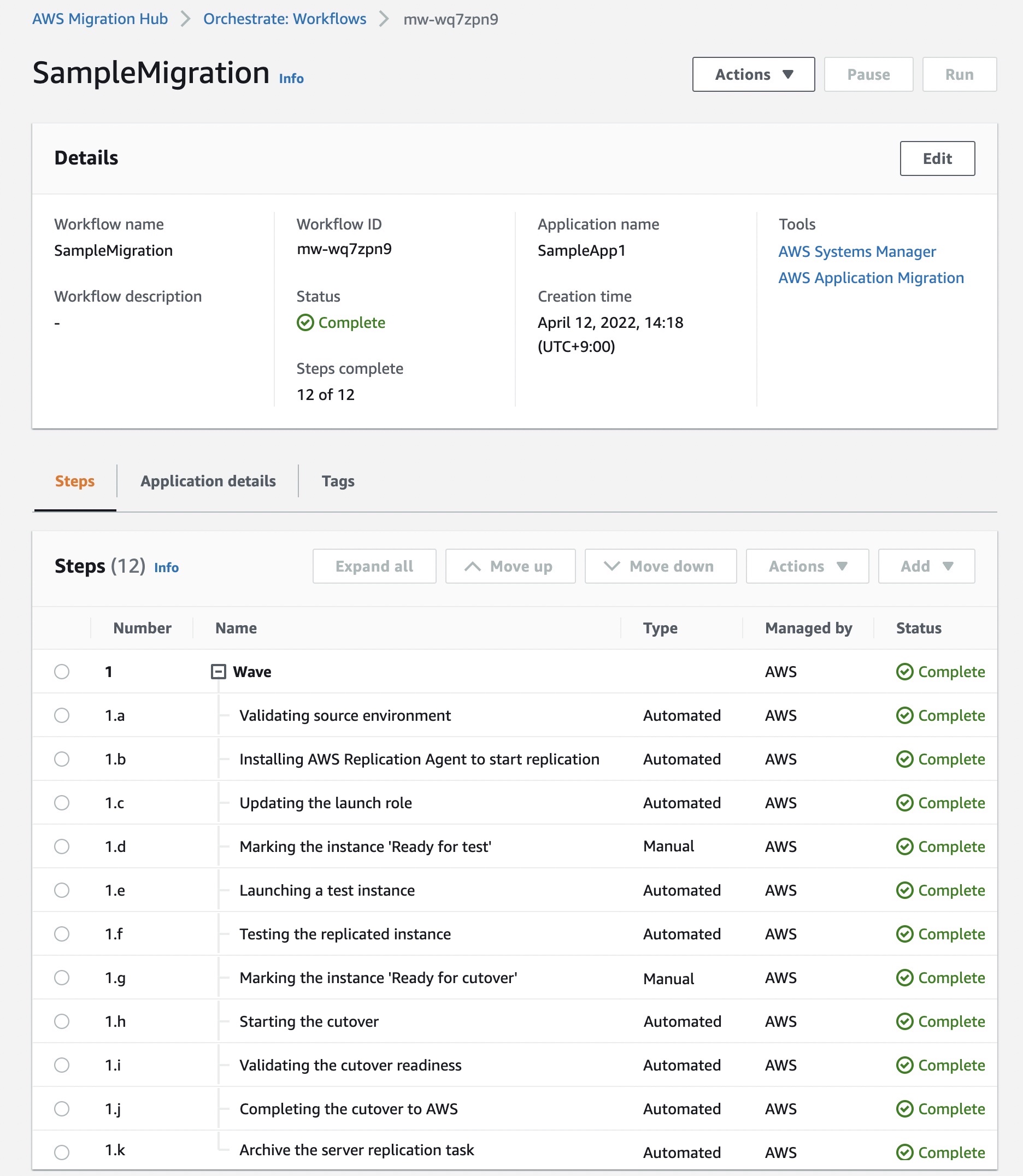Click Complete icon for Launching a test instance
1023x1176 pixels.
click(904, 890)
